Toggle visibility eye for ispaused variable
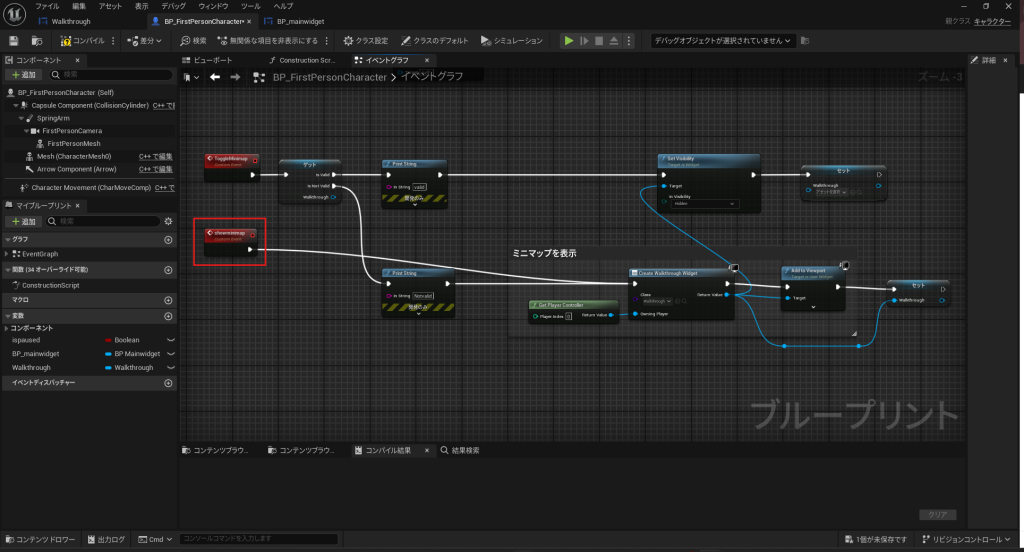1024x552 pixels. (x=170, y=340)
